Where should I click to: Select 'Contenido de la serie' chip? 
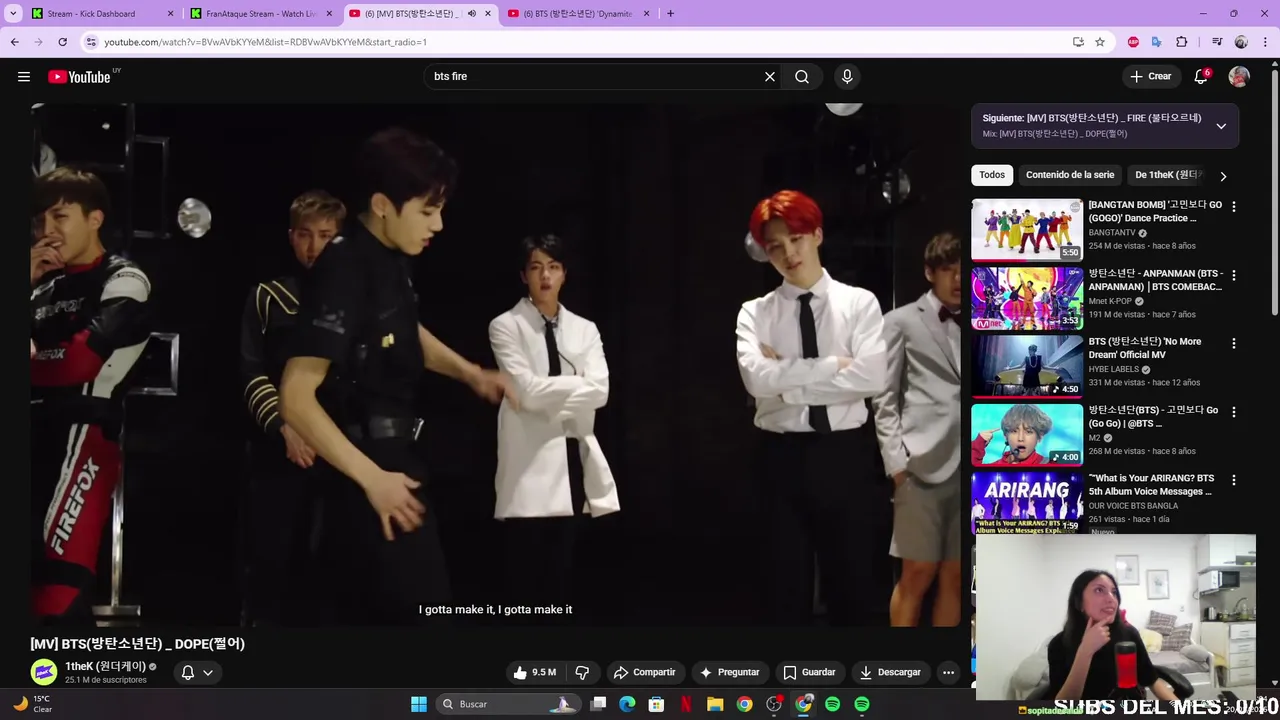click(x=1070, y=175)
